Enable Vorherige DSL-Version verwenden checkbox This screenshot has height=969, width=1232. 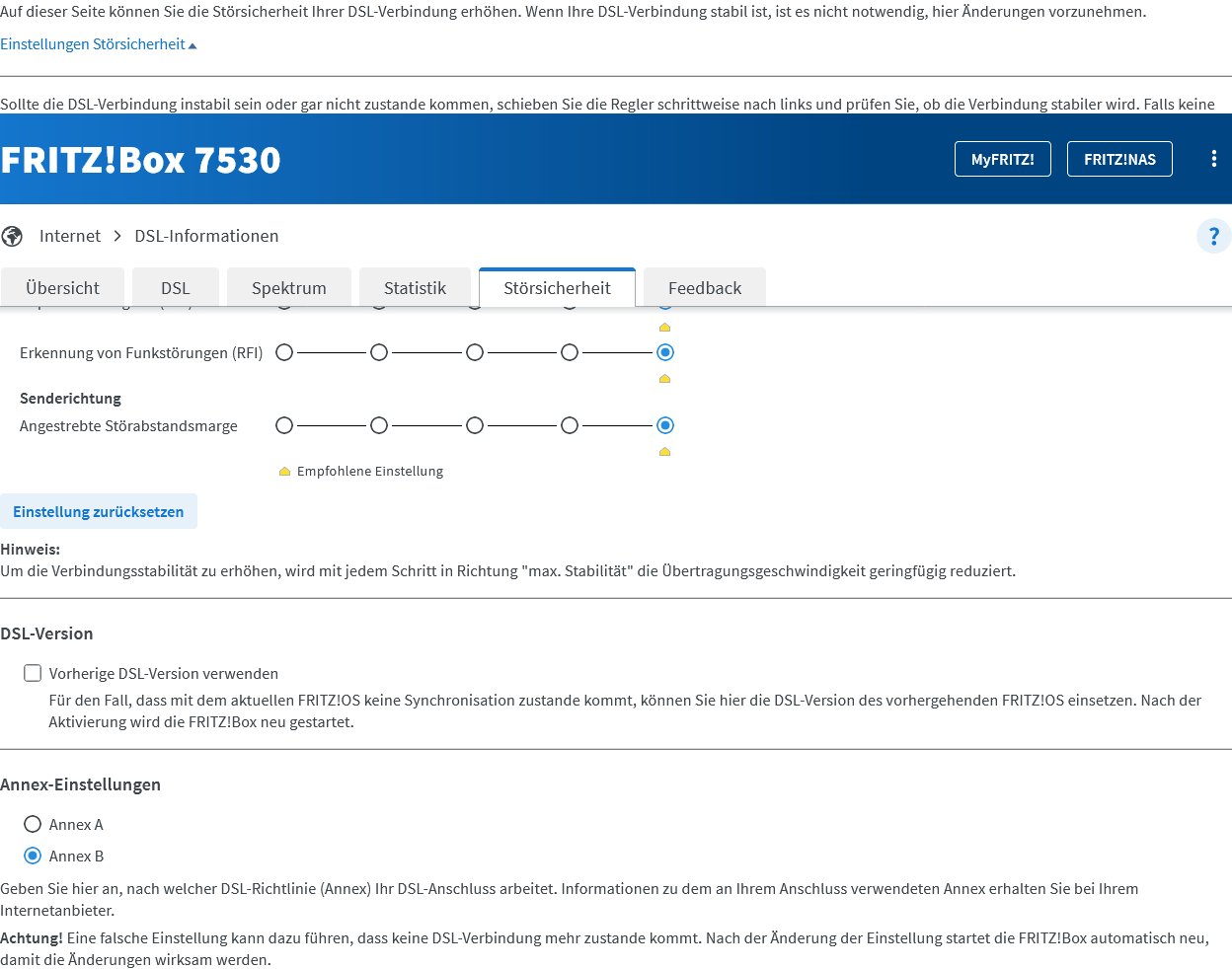pyautogui.click(x=33, y=673)
